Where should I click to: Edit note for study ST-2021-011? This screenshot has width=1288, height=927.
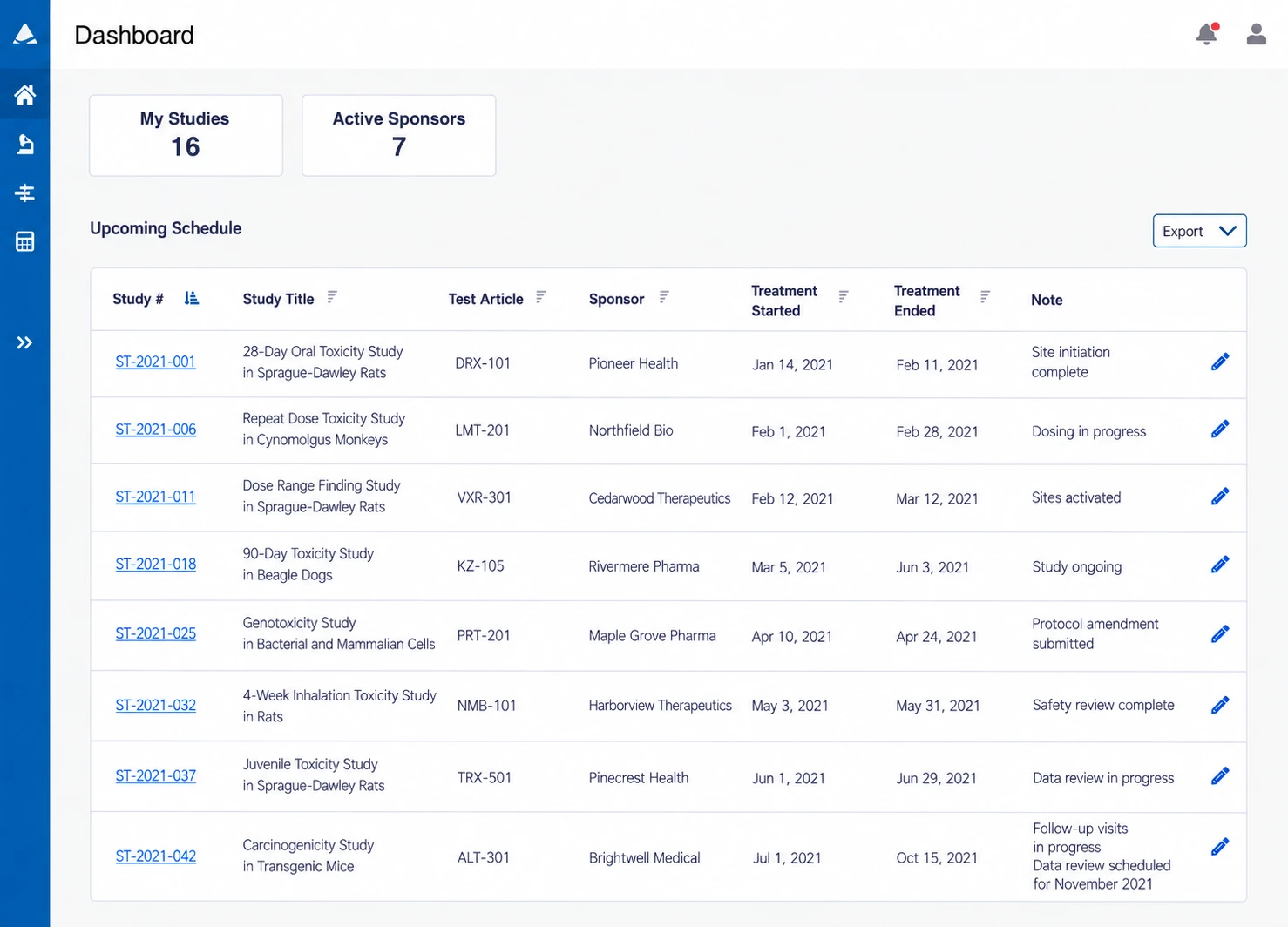(1220, 497)
